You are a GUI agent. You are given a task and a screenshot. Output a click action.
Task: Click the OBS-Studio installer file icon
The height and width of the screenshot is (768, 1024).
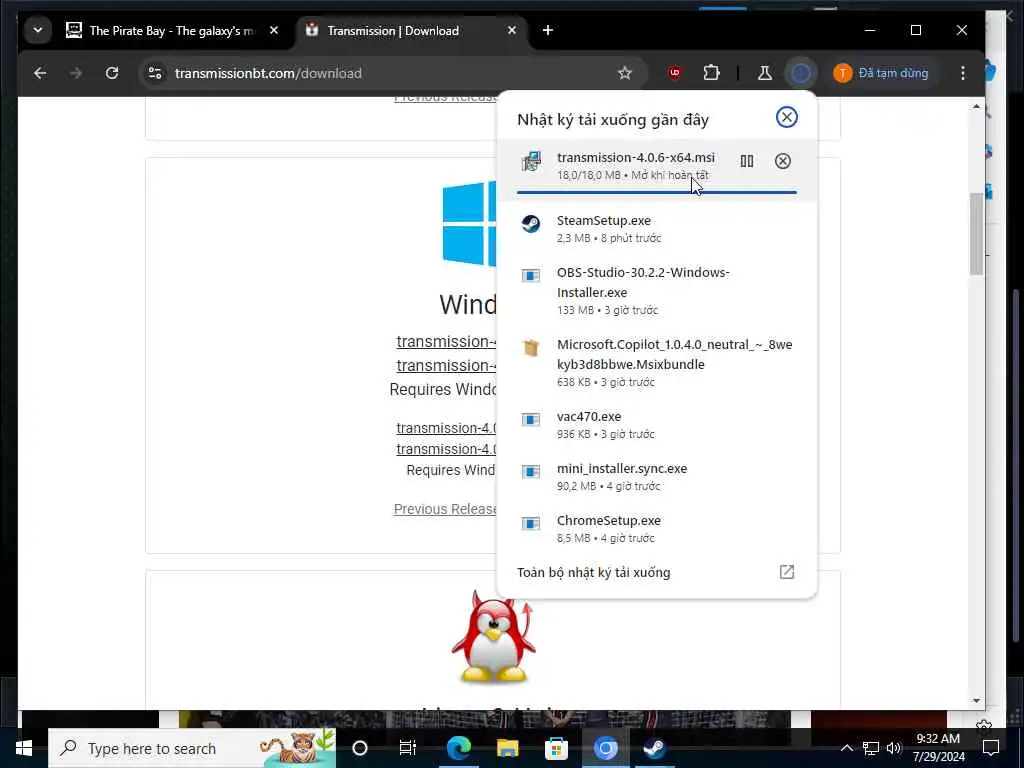click(x=530, y=276)
